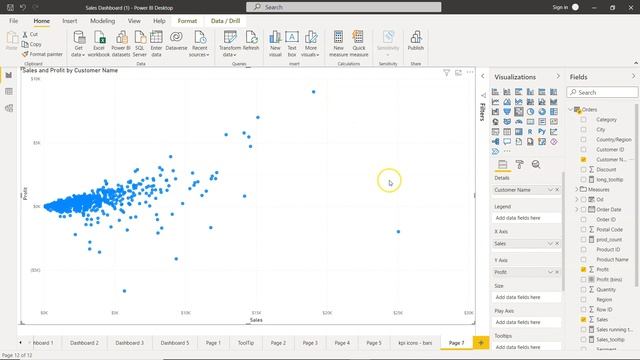The height and width of the screenshot is (360, 640).
Task: Select the Funnel visual
Action: click(x=507, y=111)
